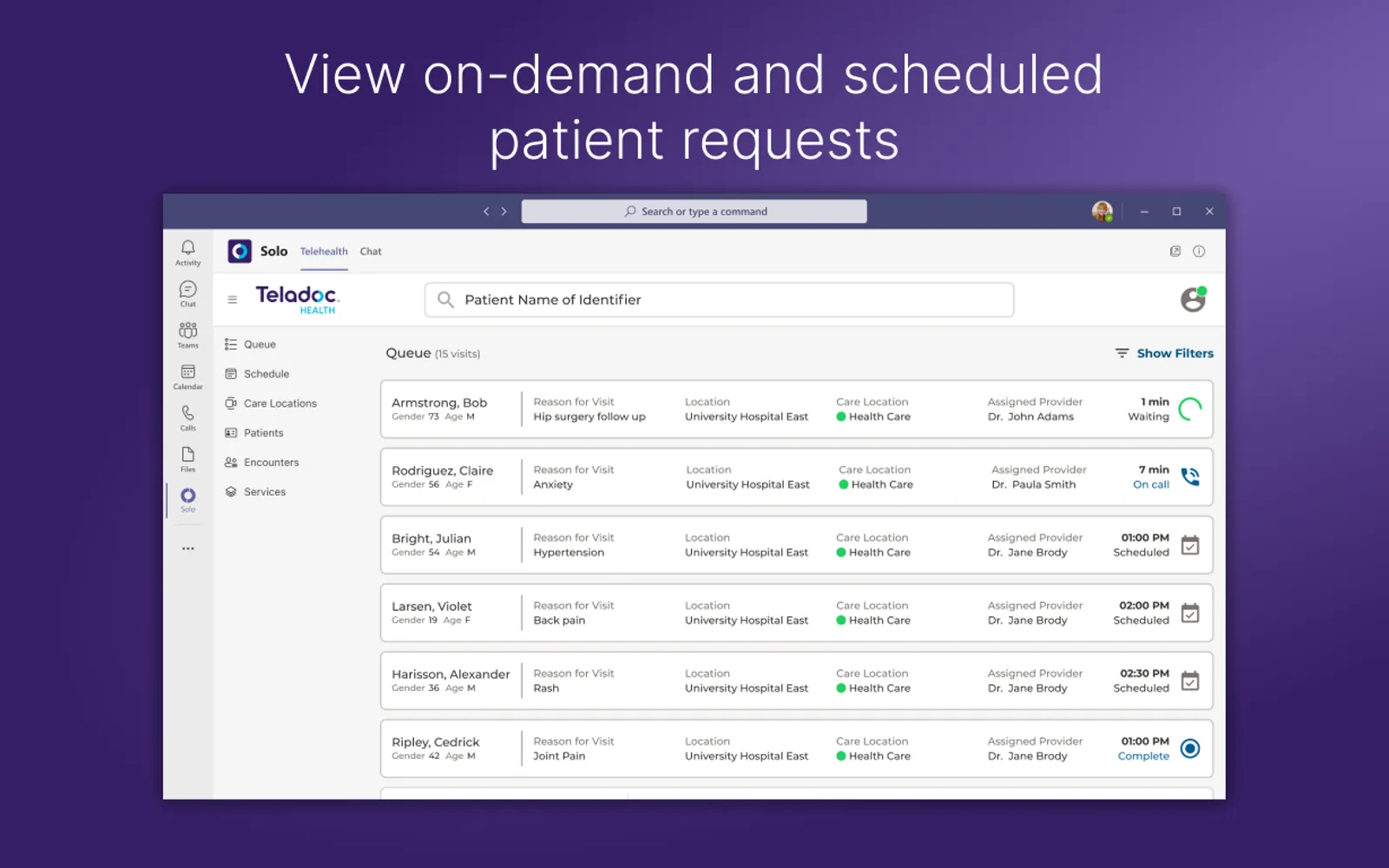Open Encounters in the Teladoc menu
Screen dimensions: 1389x868
tap(261, 463)
